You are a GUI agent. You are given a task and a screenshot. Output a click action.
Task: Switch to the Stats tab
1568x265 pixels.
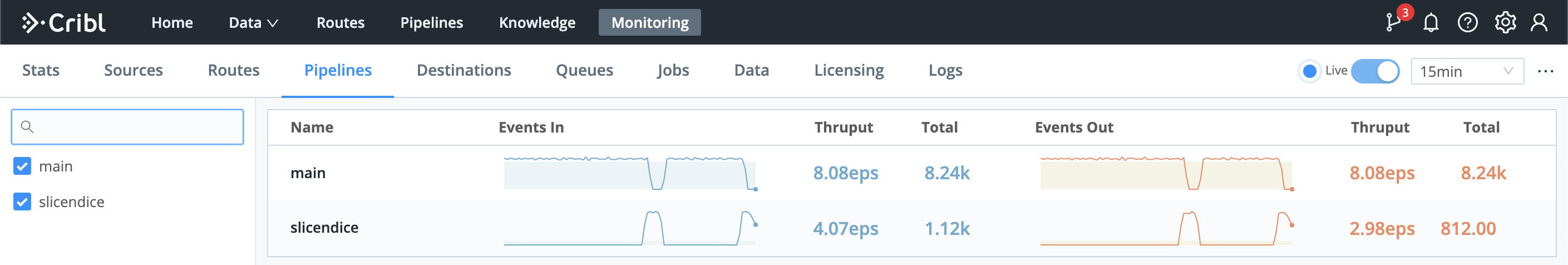pyautogui.click(x=41, y=70)
